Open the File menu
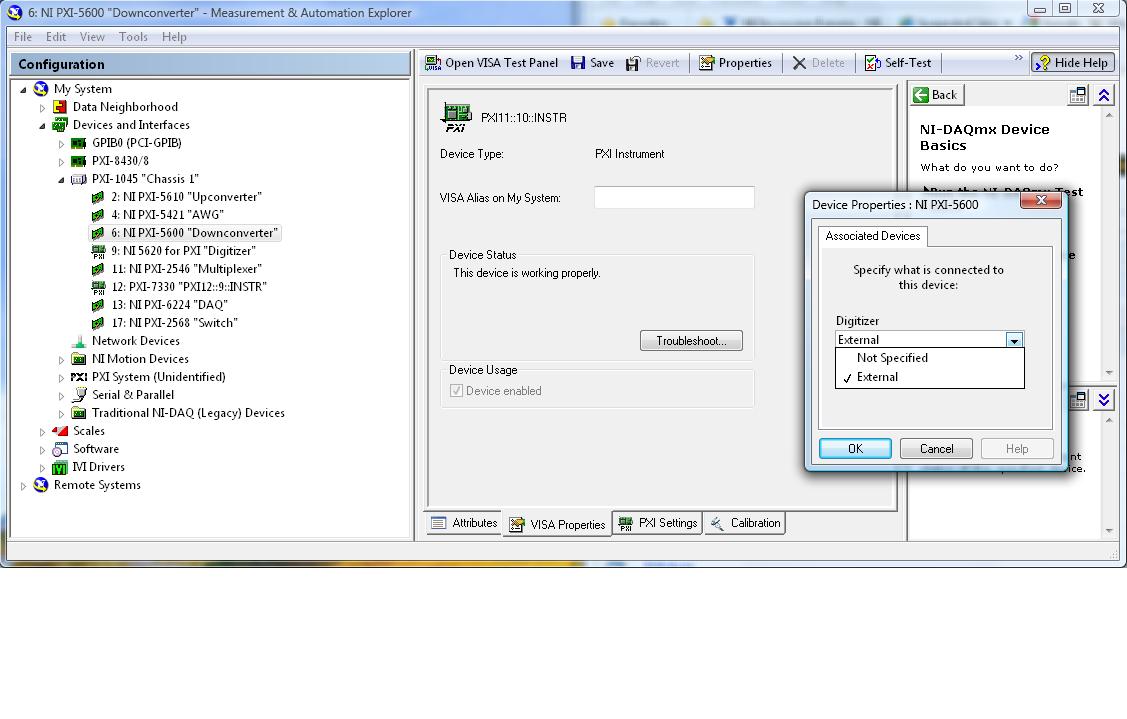This screenshot has width=1127, height=719. (23, 37)
